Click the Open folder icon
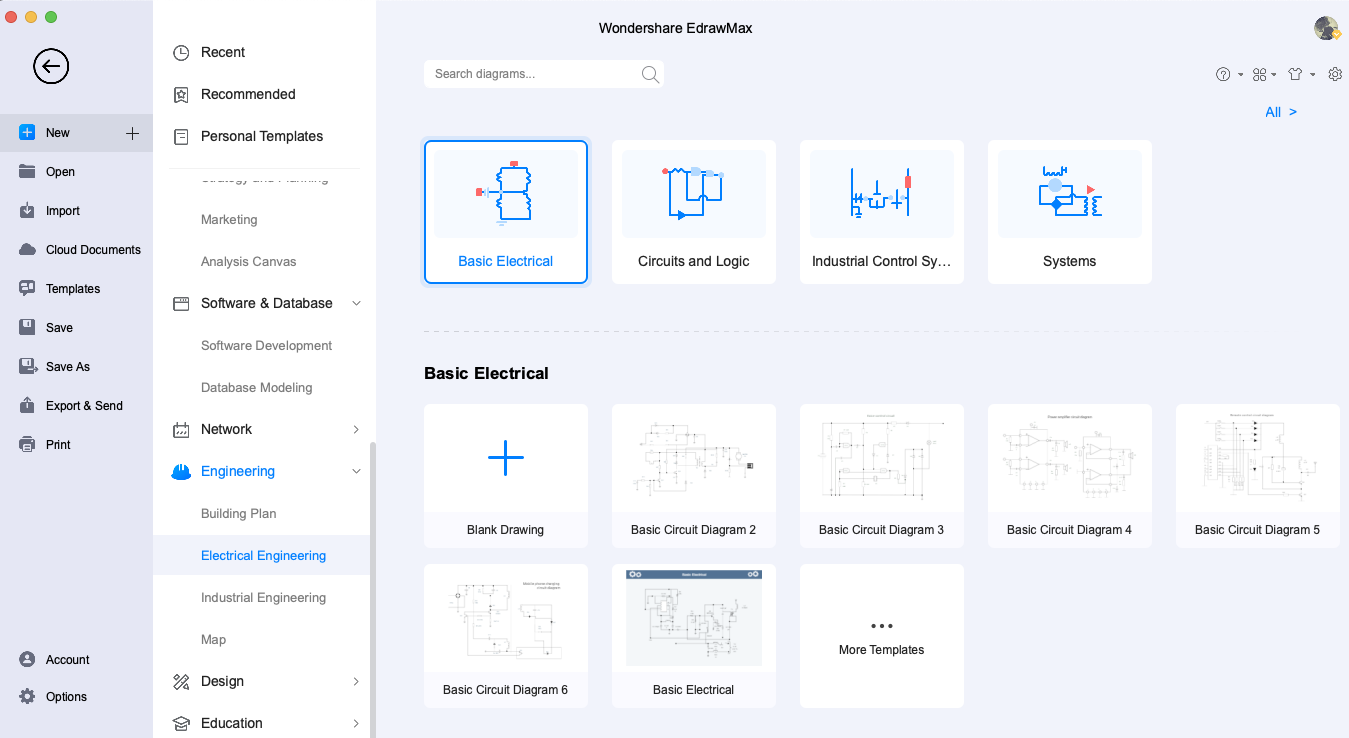 [27, 172]
